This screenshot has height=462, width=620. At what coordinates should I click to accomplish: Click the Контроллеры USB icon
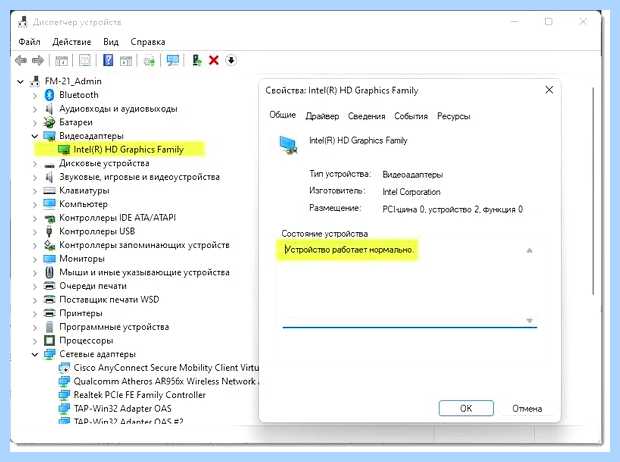click(49, 231)
